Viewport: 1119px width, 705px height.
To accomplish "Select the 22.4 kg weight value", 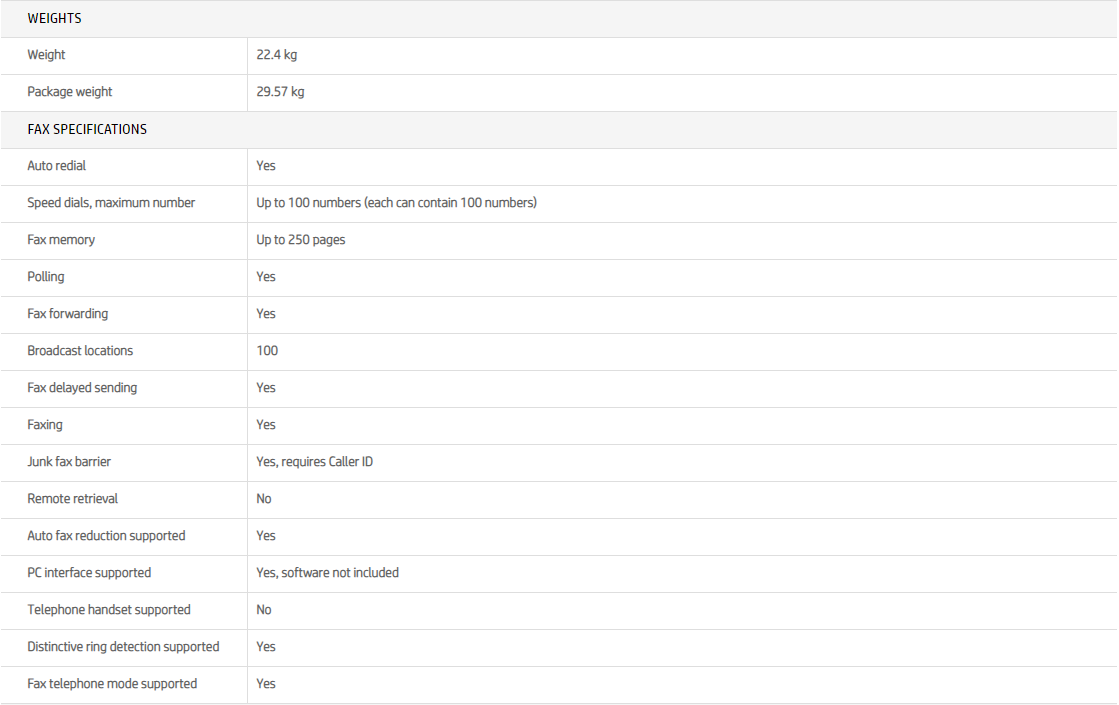I will [x=276, y=55].
